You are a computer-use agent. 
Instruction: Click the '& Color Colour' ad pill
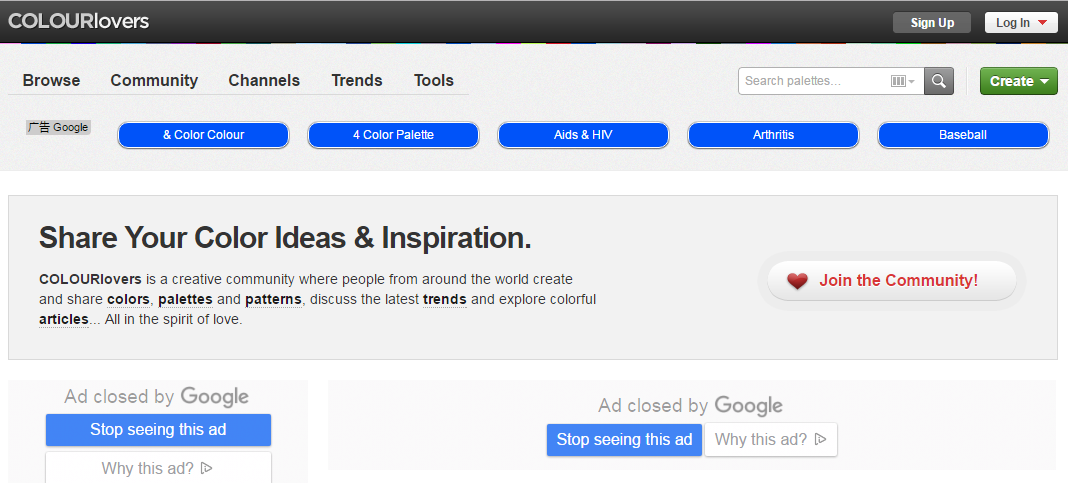tap(204, 135)
